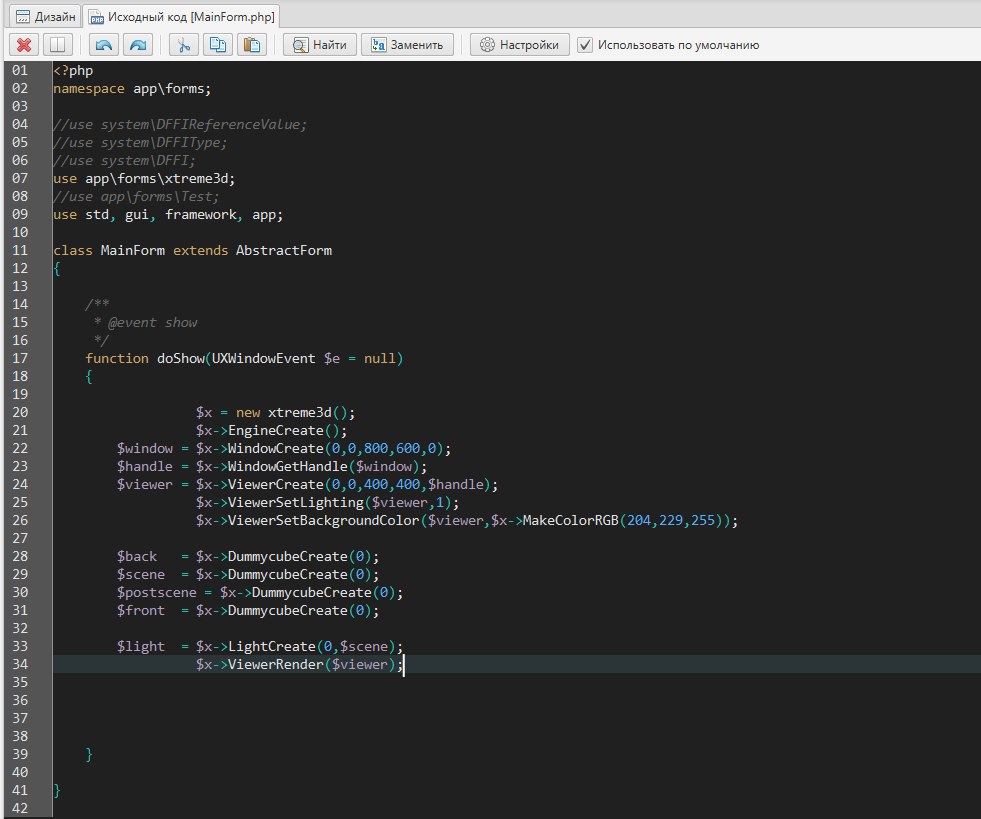Viewport: 981px width, 819px height.
Task: Click on 'AbstractForm' in the class declaration
Action: tap(283, 250)
